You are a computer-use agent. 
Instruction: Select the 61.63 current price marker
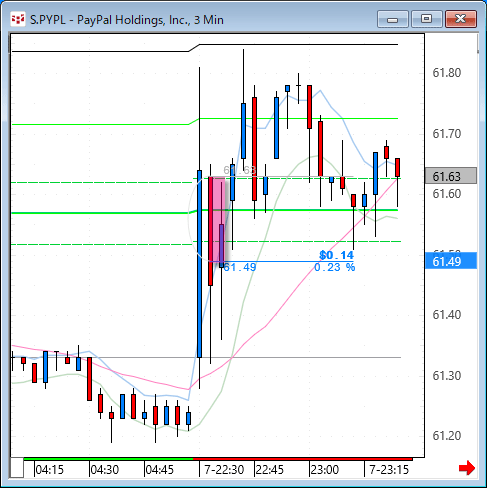click(451, 176)
